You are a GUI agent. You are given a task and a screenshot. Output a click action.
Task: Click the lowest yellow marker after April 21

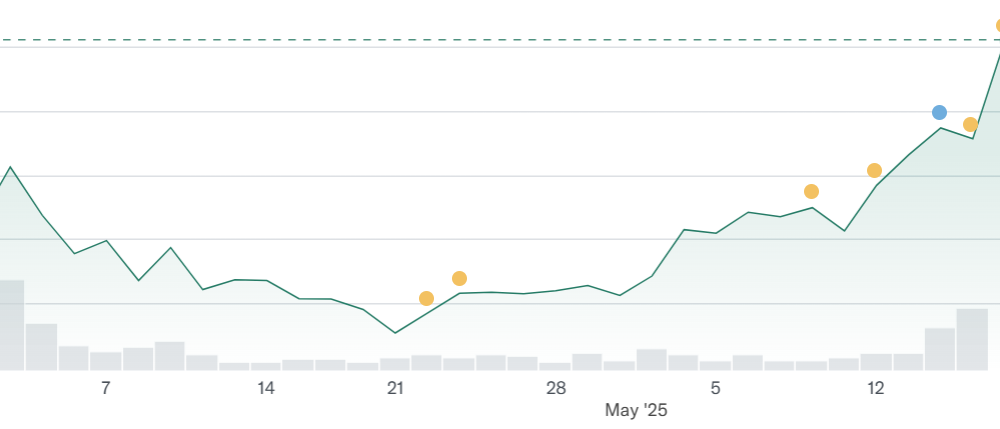426,298
